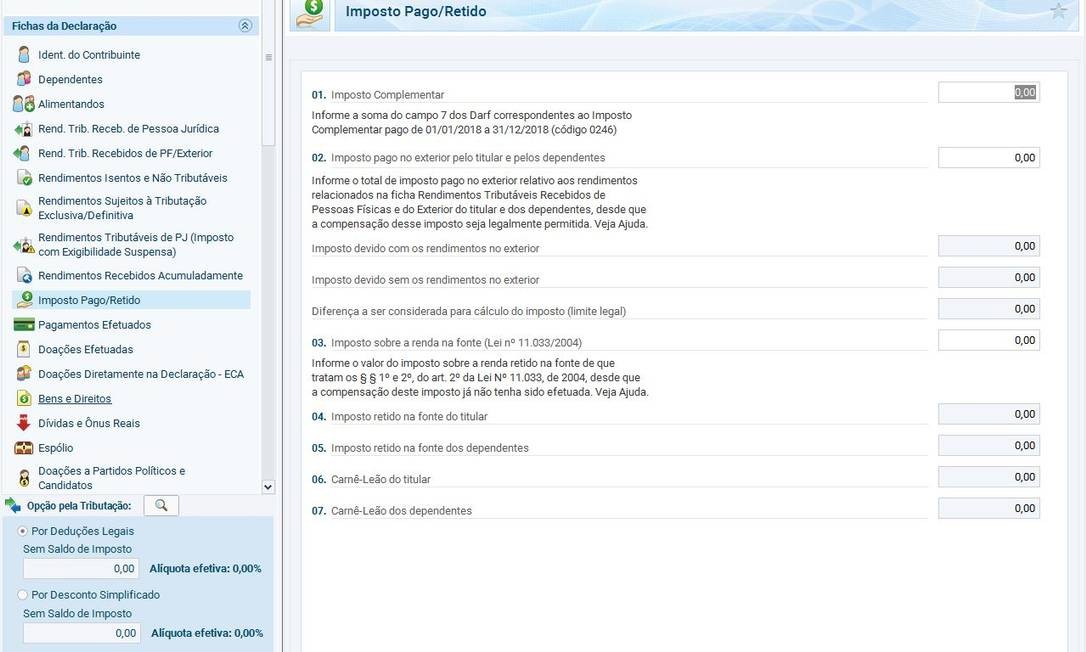Image resolution: width=1086 pixels, height=652 pixels.
Task: Click the Imposto Complementar value field
Action: point(988,93)
